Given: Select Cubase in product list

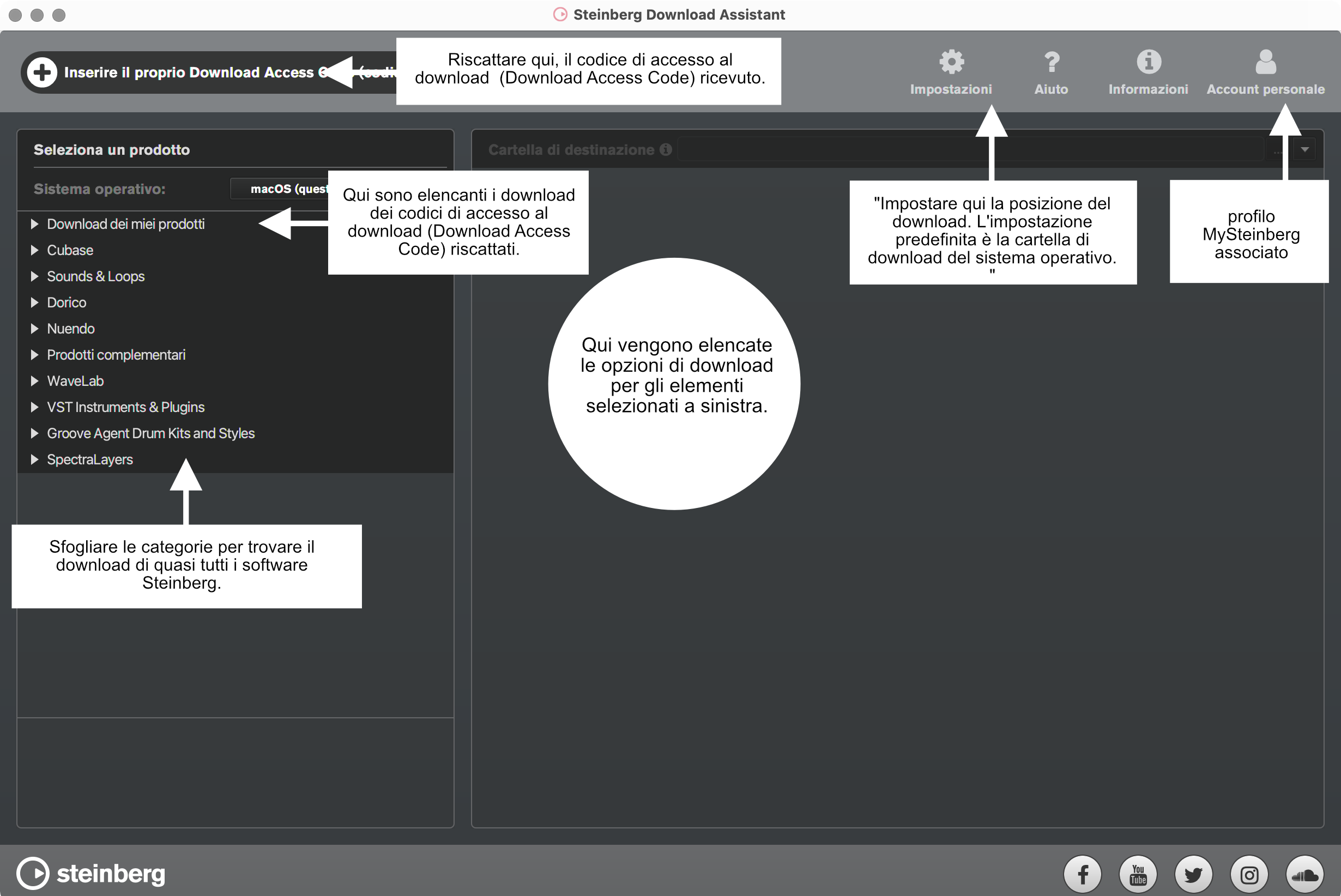Looking at the screenshot, I should coord(70,250).
